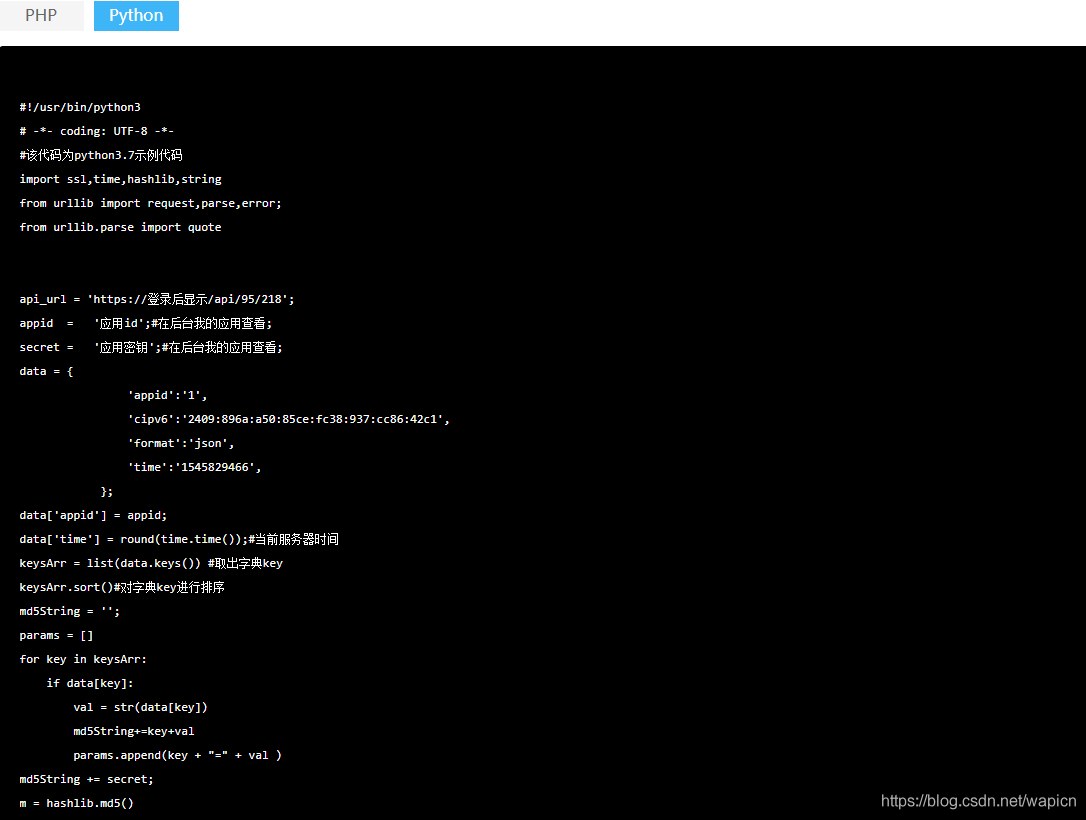1086x820 pixels.
Task: Click the 'params = []' line
Action: pos(56,635)
